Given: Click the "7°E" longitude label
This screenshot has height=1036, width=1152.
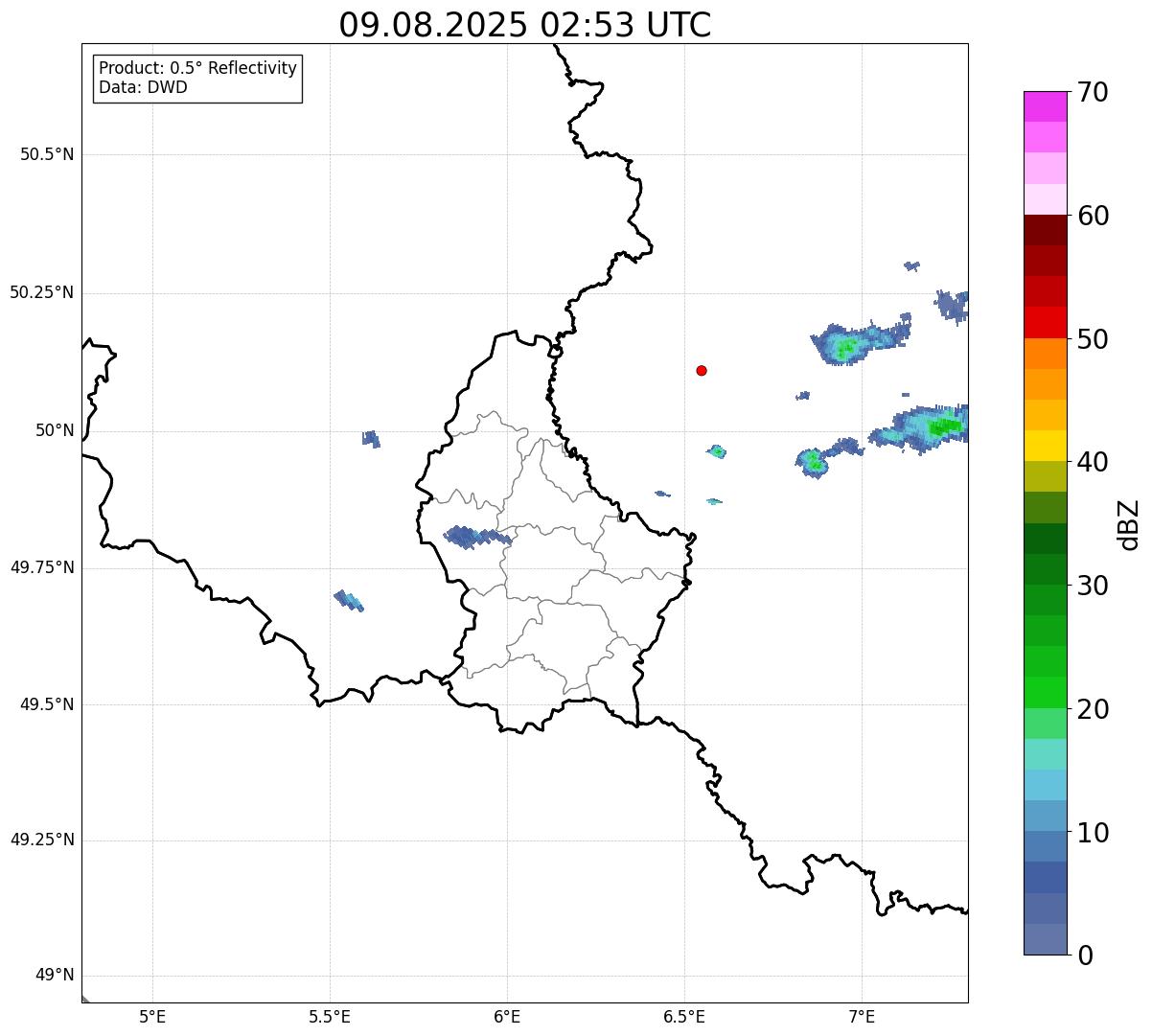Looking at the screenshot, I should pos(862,1016).
